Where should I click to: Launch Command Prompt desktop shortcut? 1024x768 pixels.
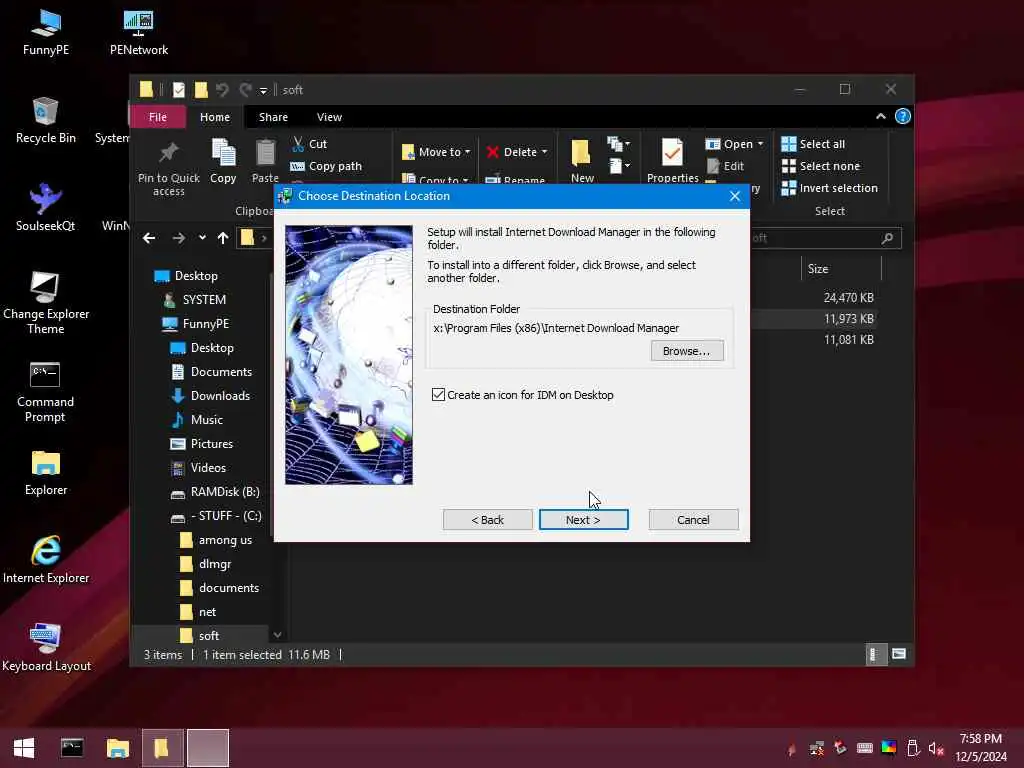coord(45,392)
